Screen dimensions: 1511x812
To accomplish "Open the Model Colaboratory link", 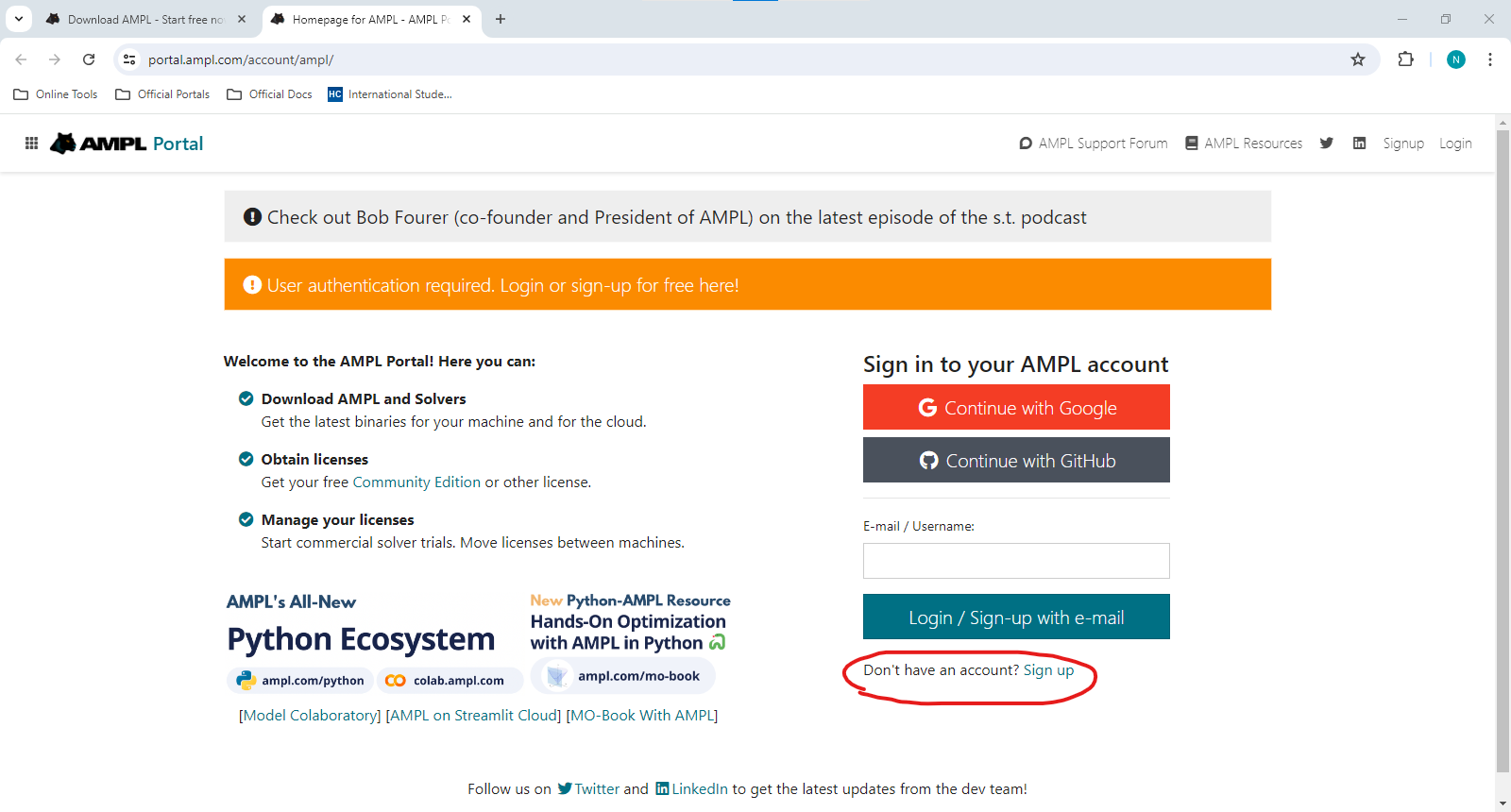I will click(310, 716).
